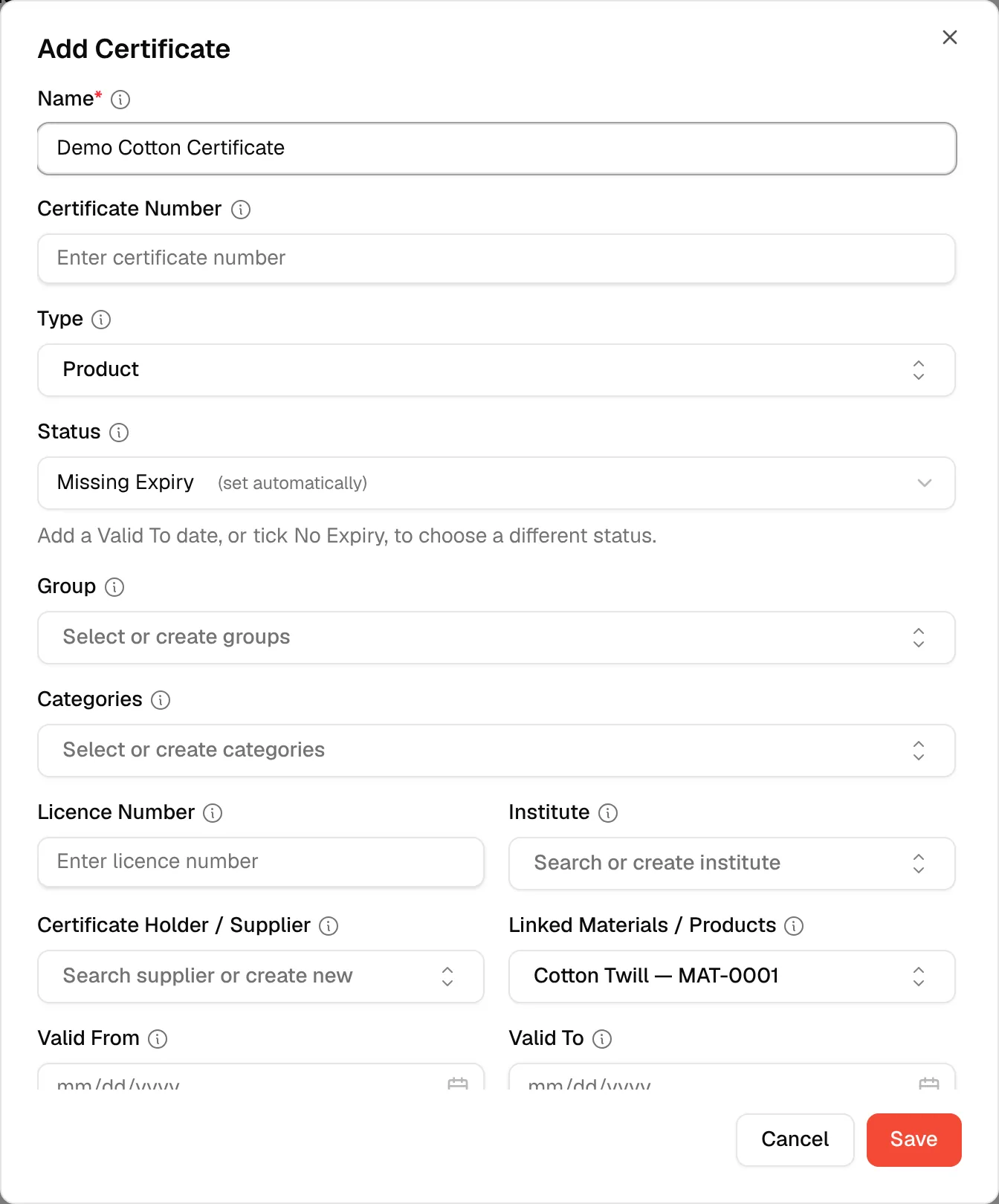This screenshot has width=999, height=1204.
Task: Click the Valid To info icon
Action: coord(602,1039)
